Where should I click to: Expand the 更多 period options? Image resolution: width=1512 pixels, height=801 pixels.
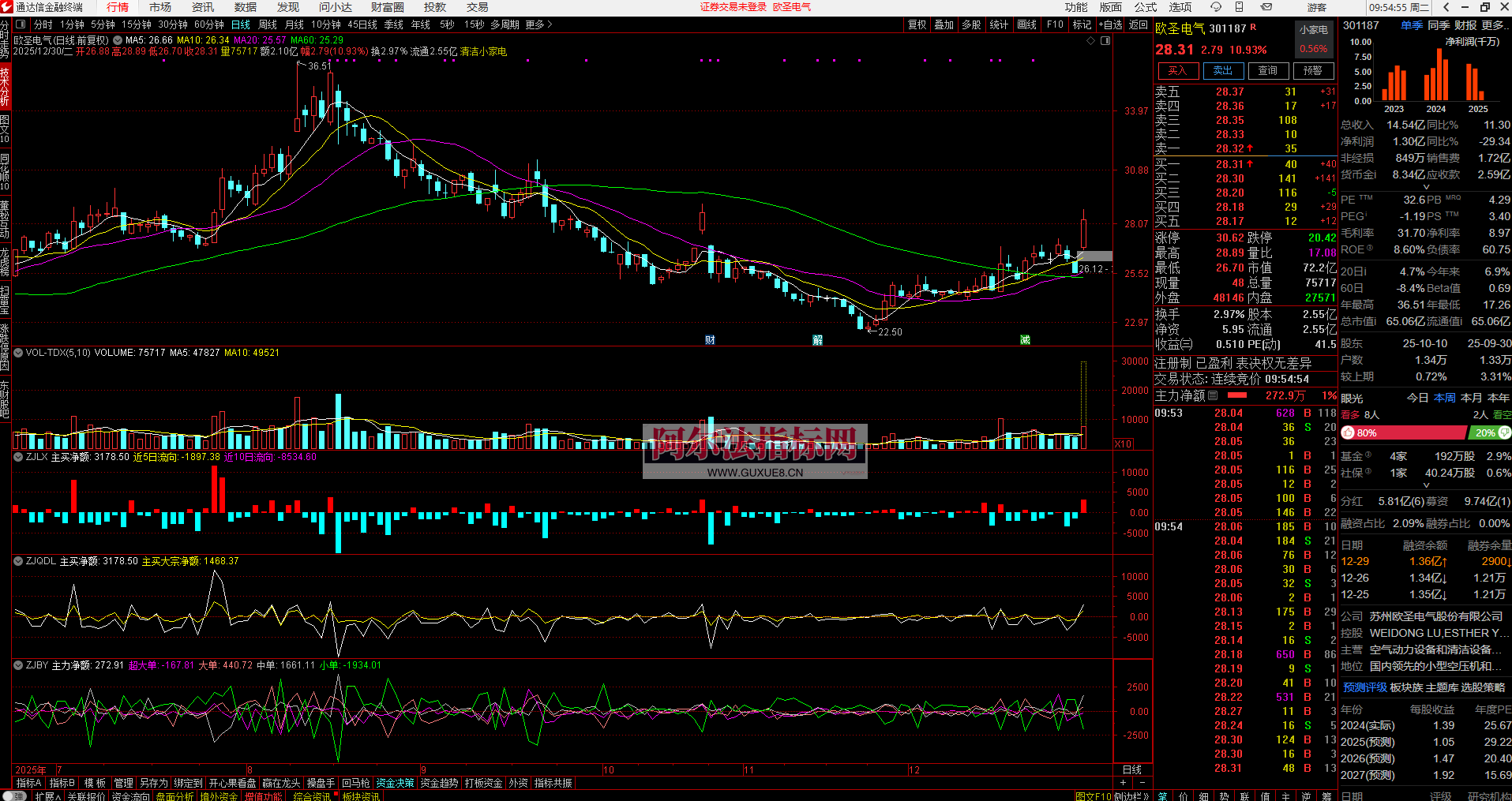[x=538, y=24]
